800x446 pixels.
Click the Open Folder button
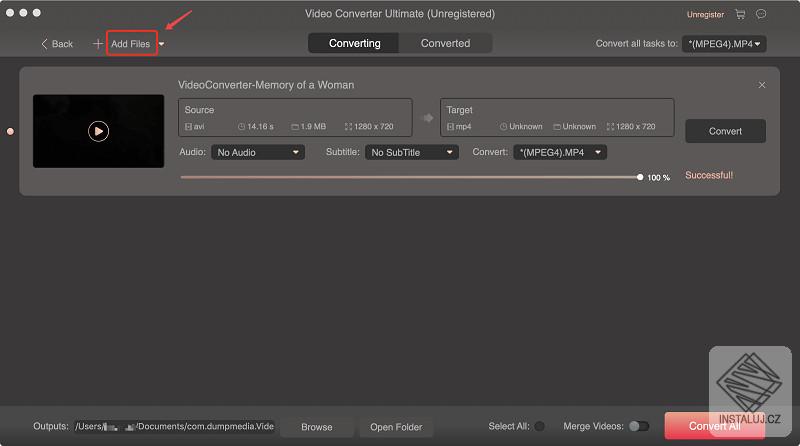(396, 427)
